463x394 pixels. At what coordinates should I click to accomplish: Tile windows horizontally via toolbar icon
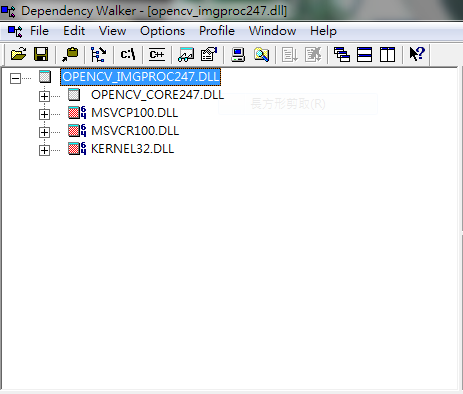point(364,54)
